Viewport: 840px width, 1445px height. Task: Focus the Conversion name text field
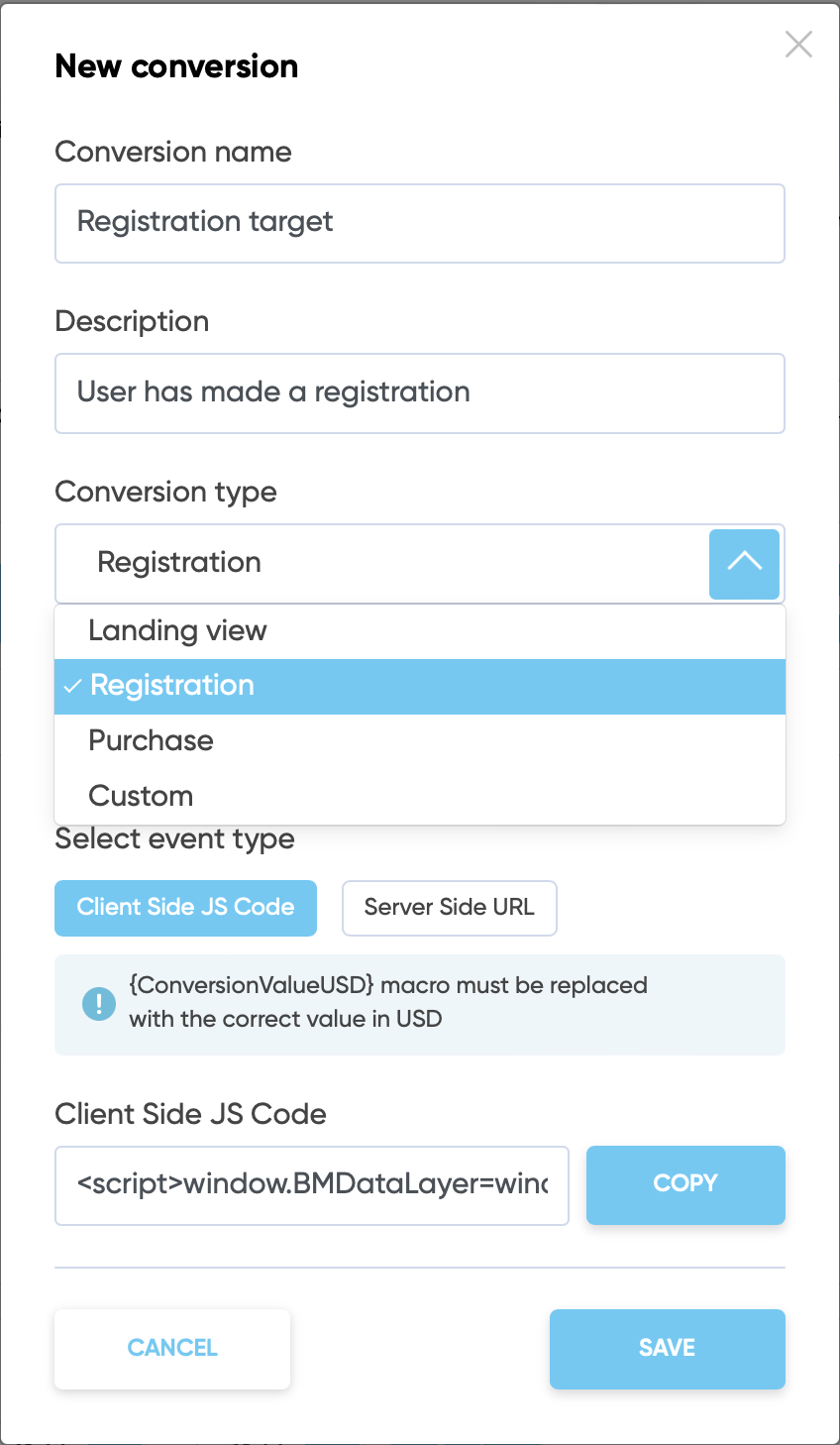(x=420, y=223)
